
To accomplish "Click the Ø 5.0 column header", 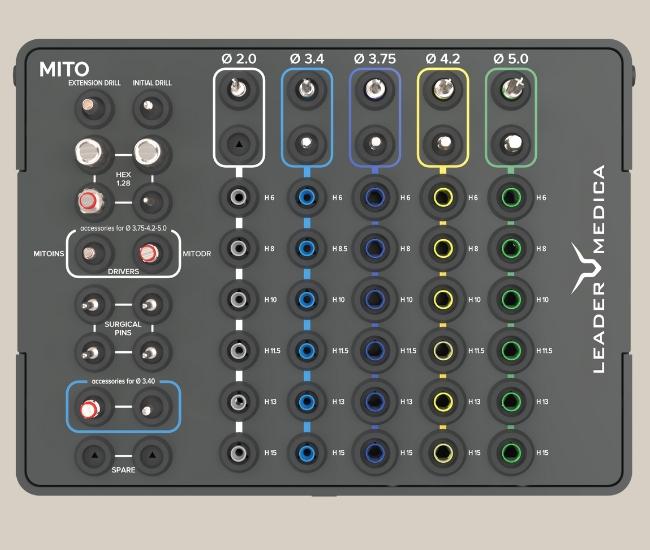I will click(509, 57).
